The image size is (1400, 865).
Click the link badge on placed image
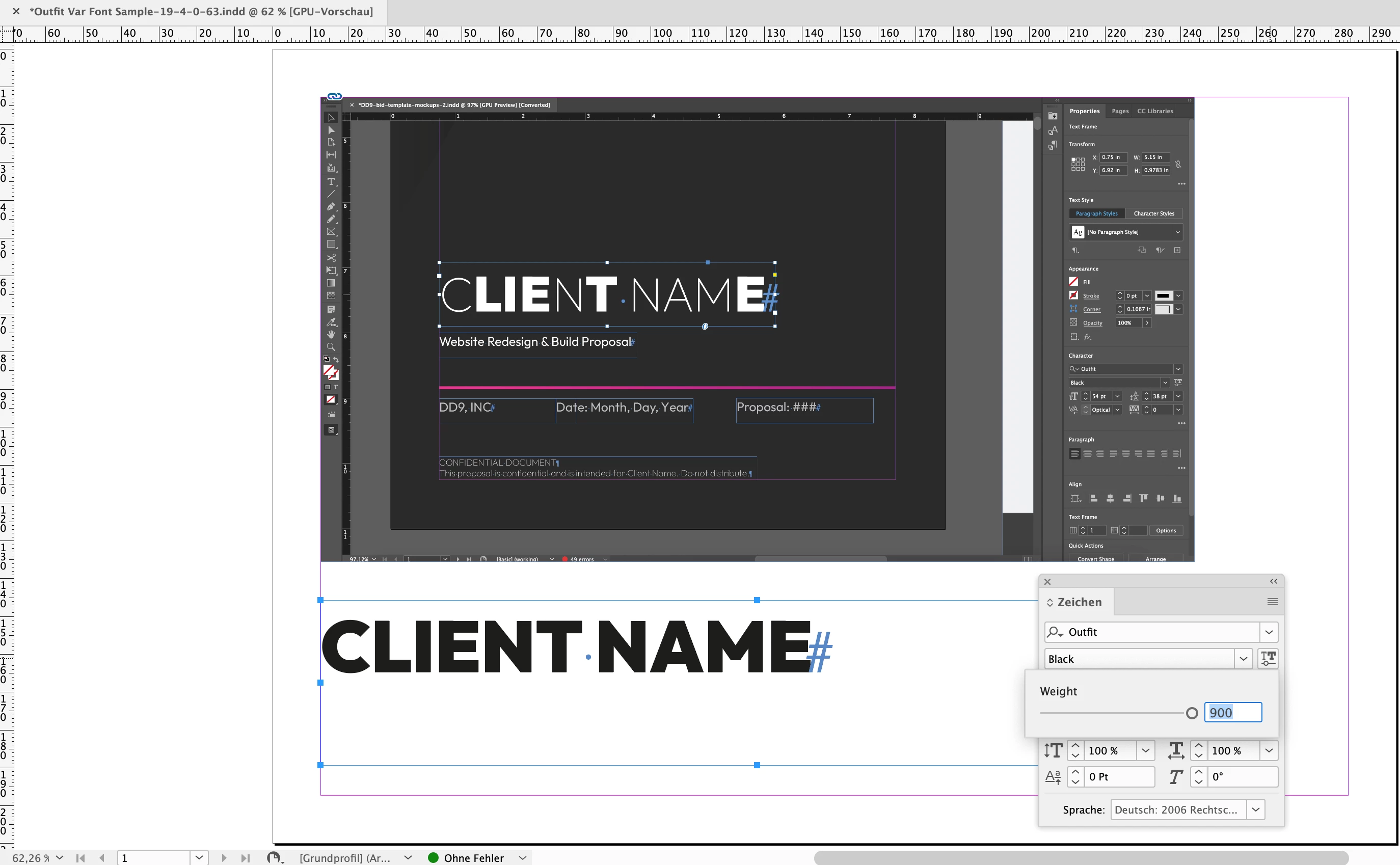335,96
